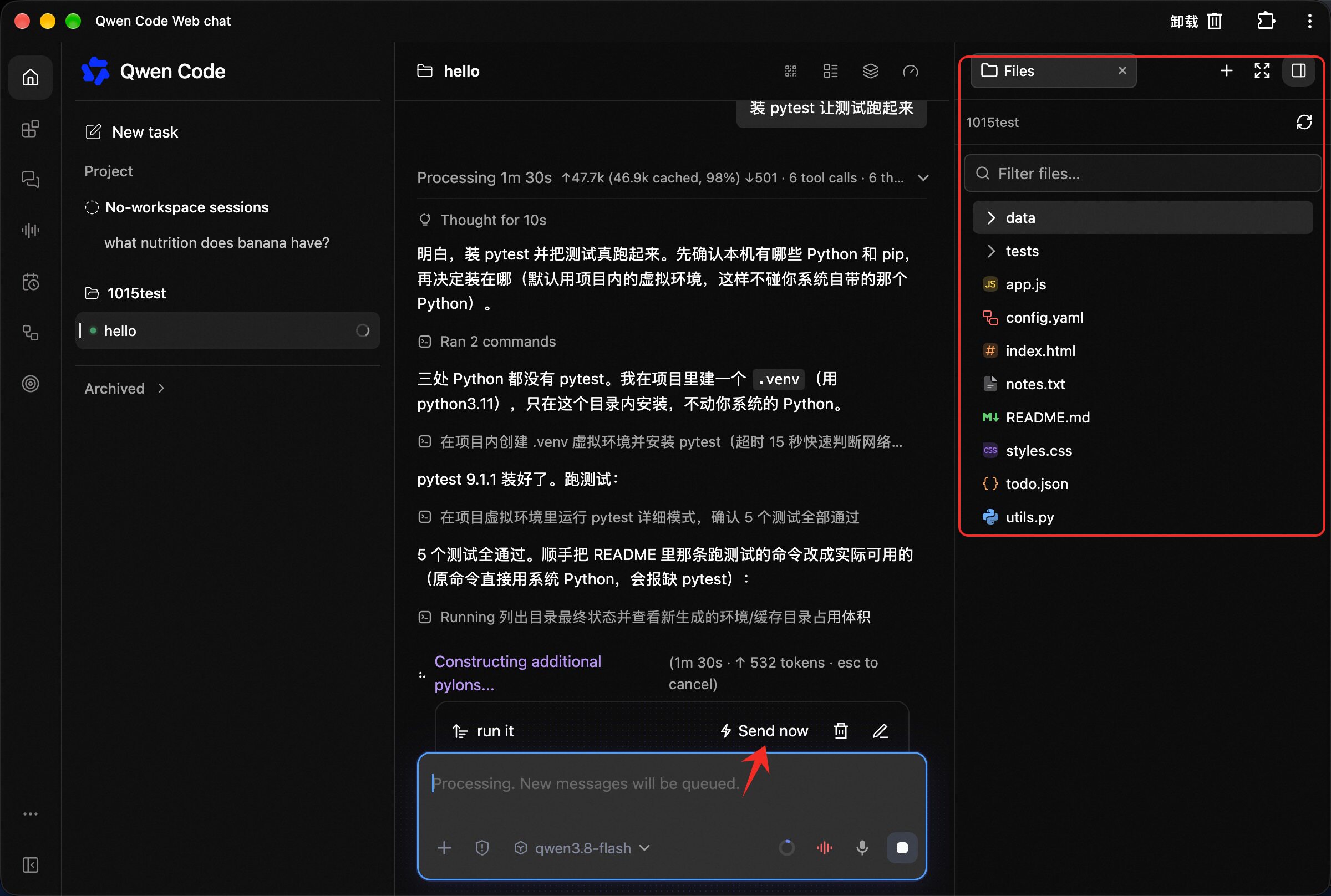1331x896 pixels.
Task: Open the title bar three-dot menu
Action: click(x=1309, y=21)
